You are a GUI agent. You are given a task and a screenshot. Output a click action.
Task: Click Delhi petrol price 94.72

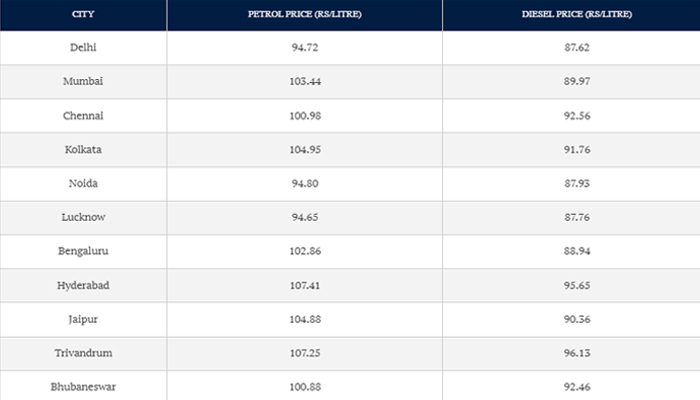tap(304, 48)
